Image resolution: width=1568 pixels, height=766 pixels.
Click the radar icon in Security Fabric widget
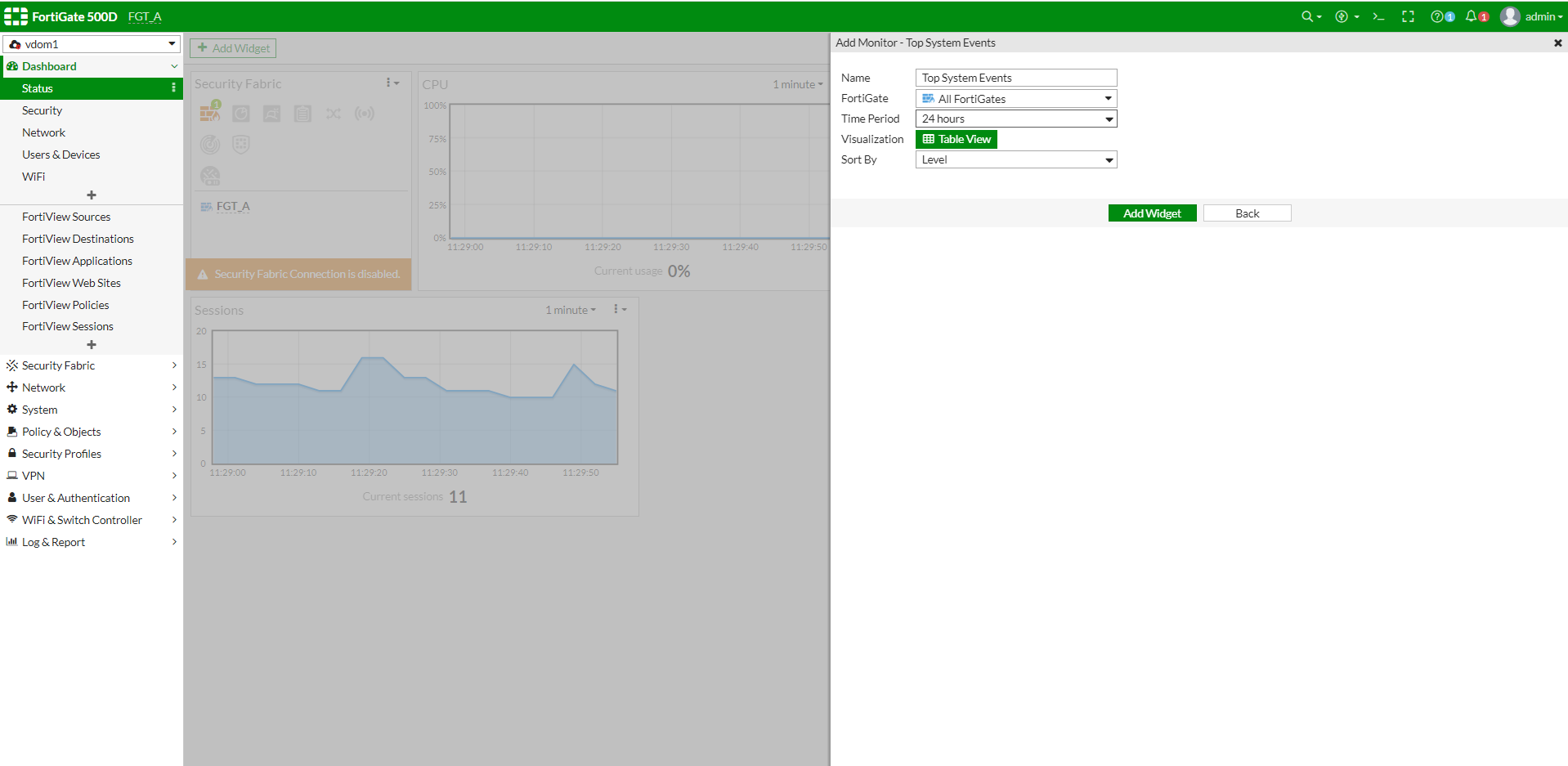pyautogui.click(x=210, y=145)
